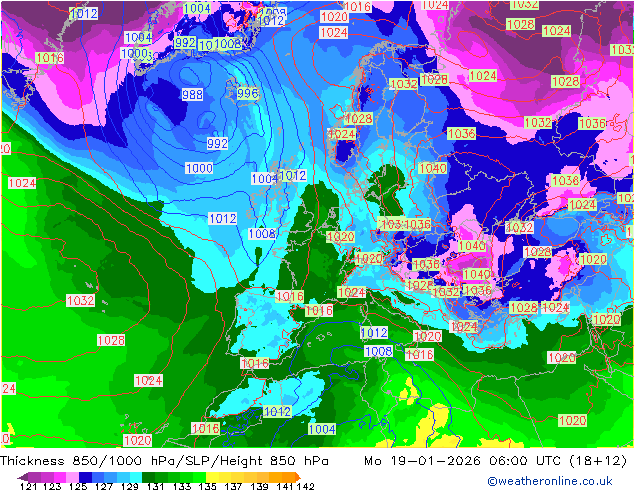Click the blue 1008 label over the central Mediterranean

[378, 351]
